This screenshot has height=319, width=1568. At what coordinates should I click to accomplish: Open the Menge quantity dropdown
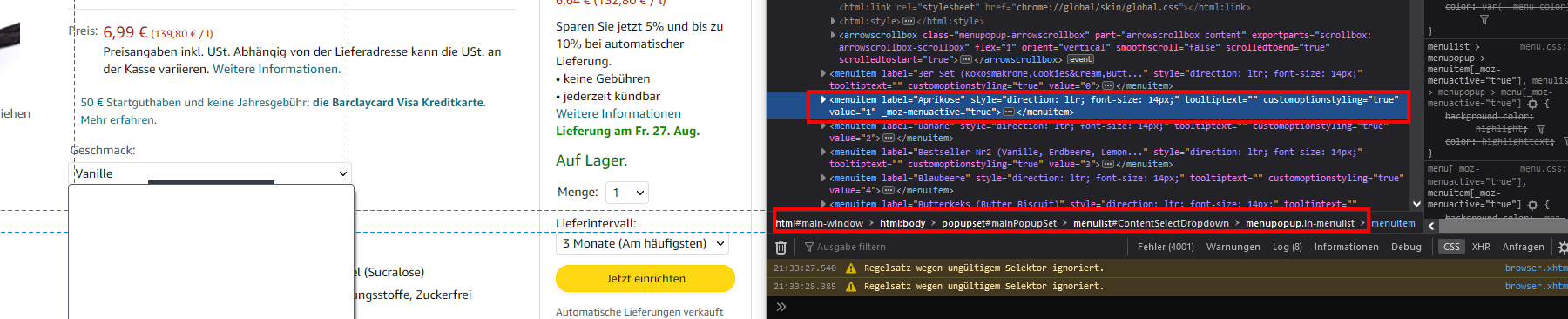tap(627, 193)
